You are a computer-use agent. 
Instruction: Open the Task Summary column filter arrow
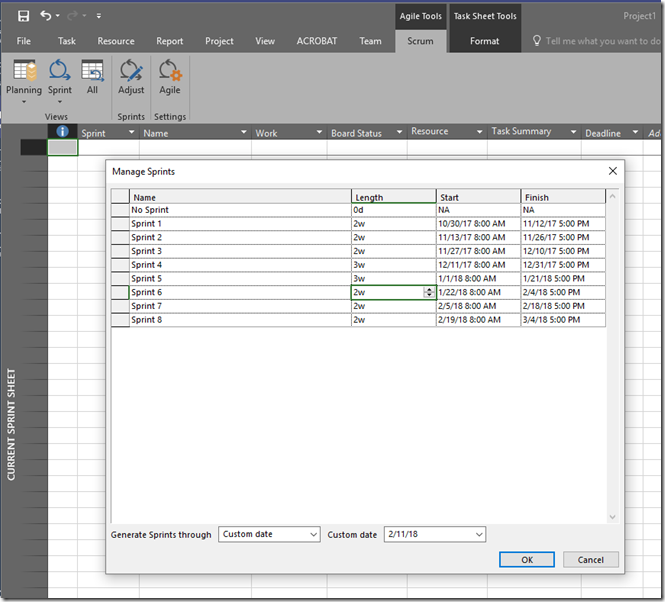(x=573, y=132)
